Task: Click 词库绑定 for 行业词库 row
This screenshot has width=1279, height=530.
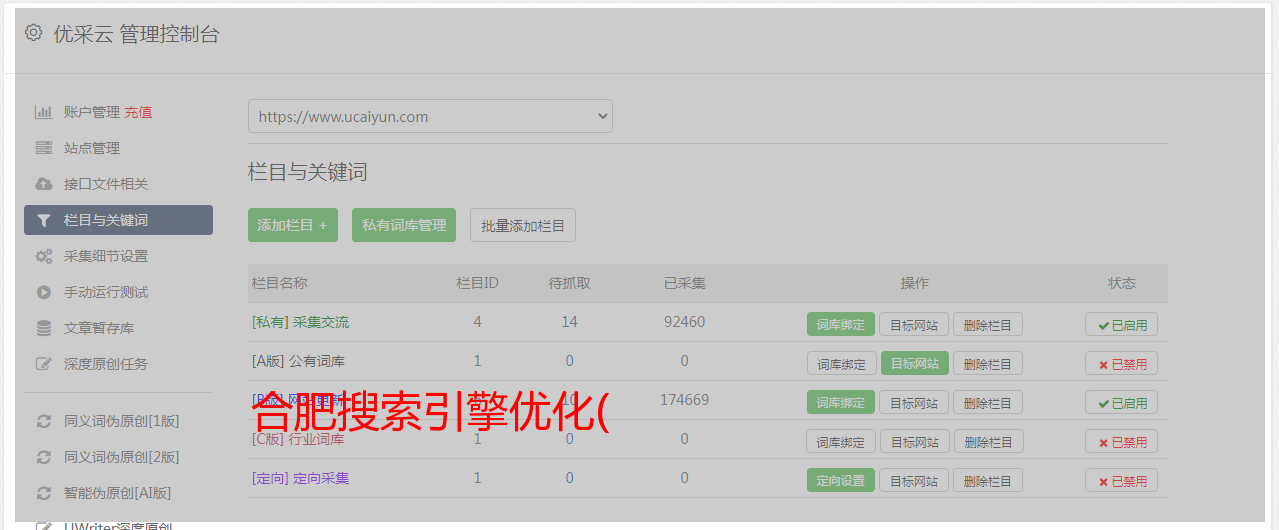Action: [x=841, y=441]
